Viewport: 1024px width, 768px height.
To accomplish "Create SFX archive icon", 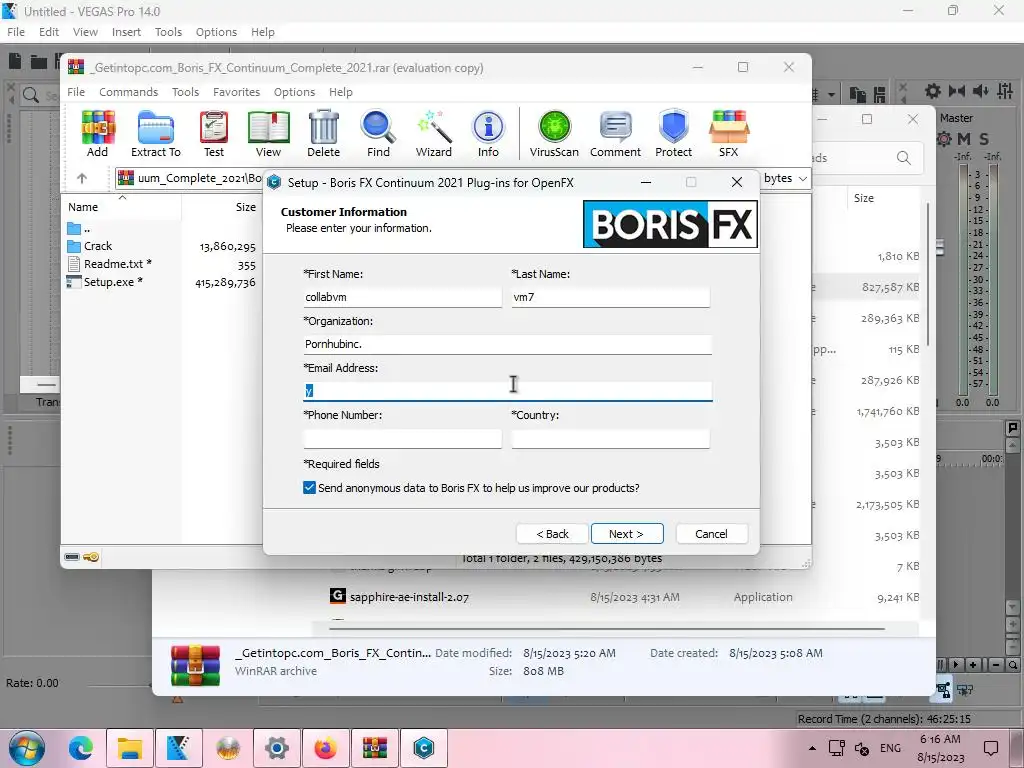I will click(x=729, y=134).
